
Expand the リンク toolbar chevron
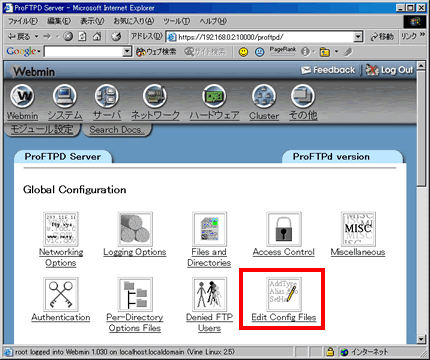click(422, 34)
